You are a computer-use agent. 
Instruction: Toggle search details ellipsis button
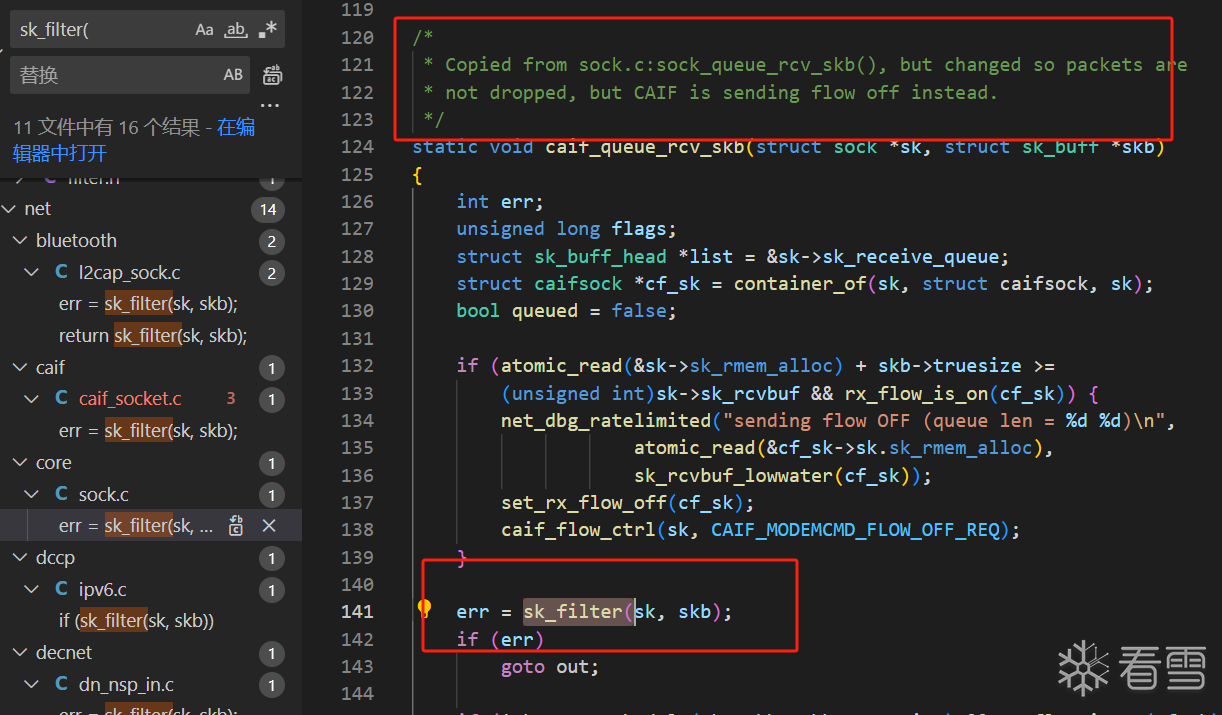[270, 104]
